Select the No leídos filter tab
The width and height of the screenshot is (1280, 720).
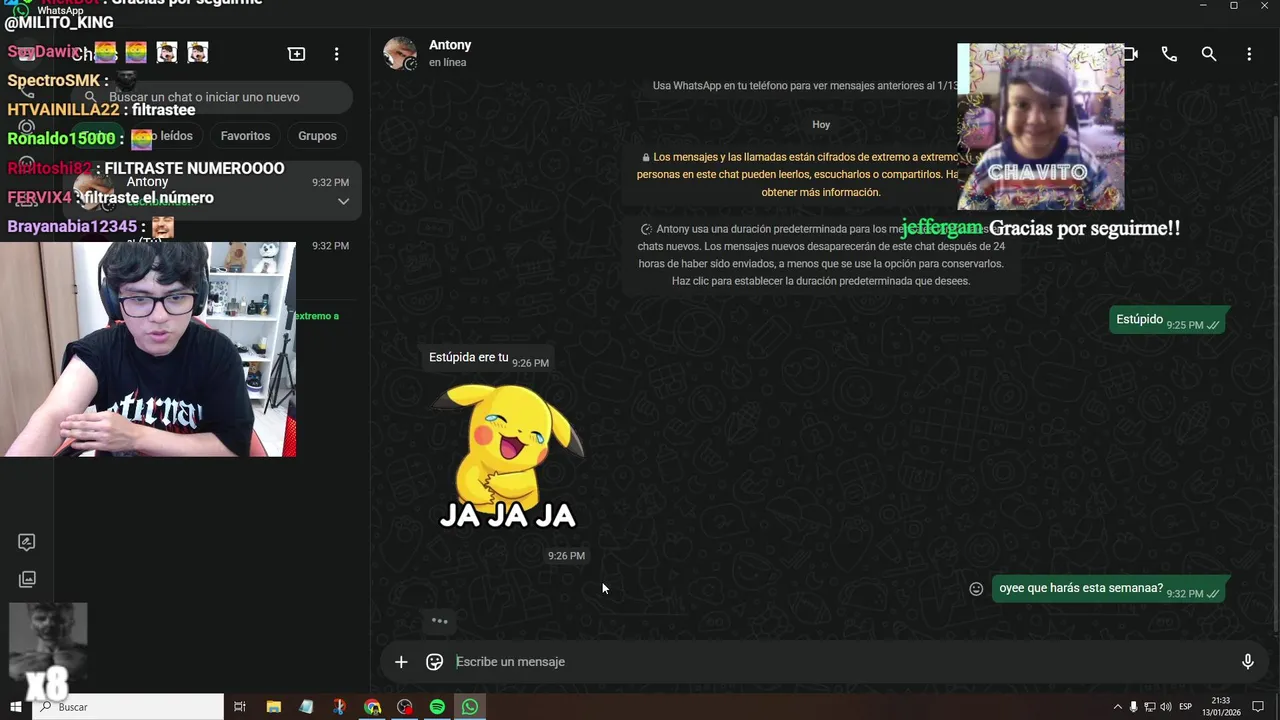pyautogui.click(x=170, y=136)
